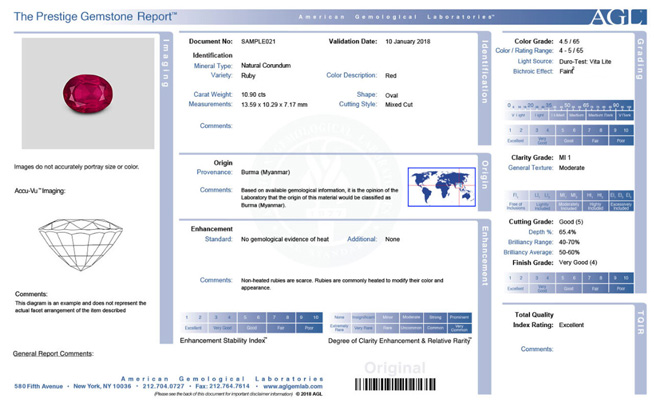The width and height of the screenshot is (654, 400).
Task: Click The Prestige Gemstone Report title
Action: (96, 17)
